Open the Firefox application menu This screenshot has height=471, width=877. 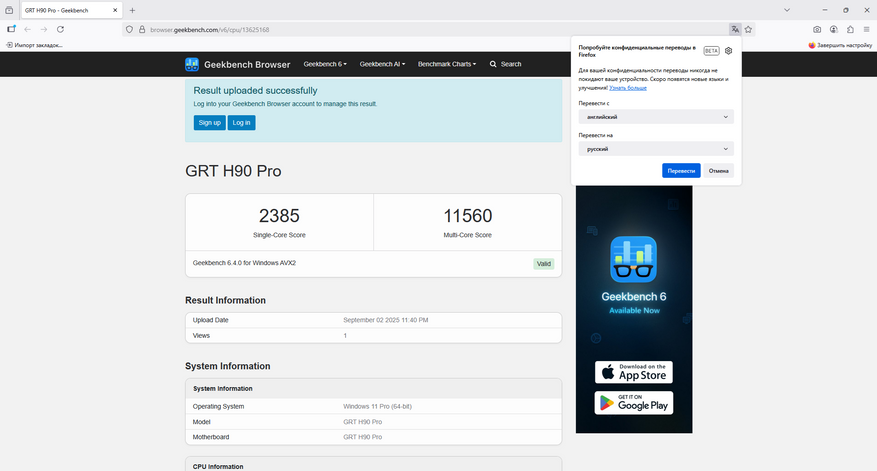866,29
